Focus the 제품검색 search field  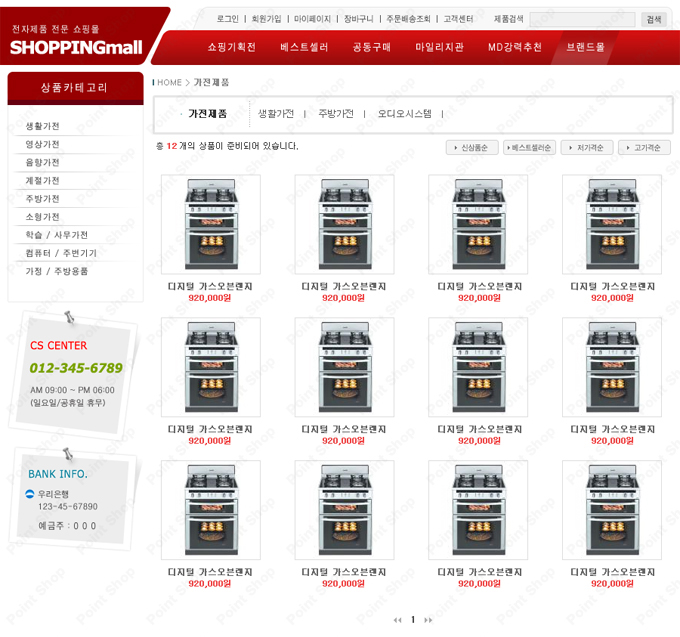click(582, 19)
